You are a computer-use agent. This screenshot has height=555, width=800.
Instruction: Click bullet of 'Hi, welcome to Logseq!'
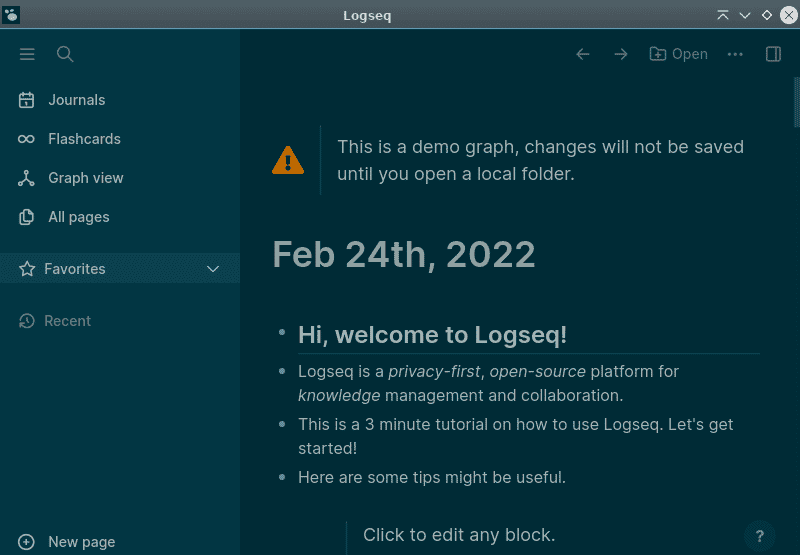[282, 333]
